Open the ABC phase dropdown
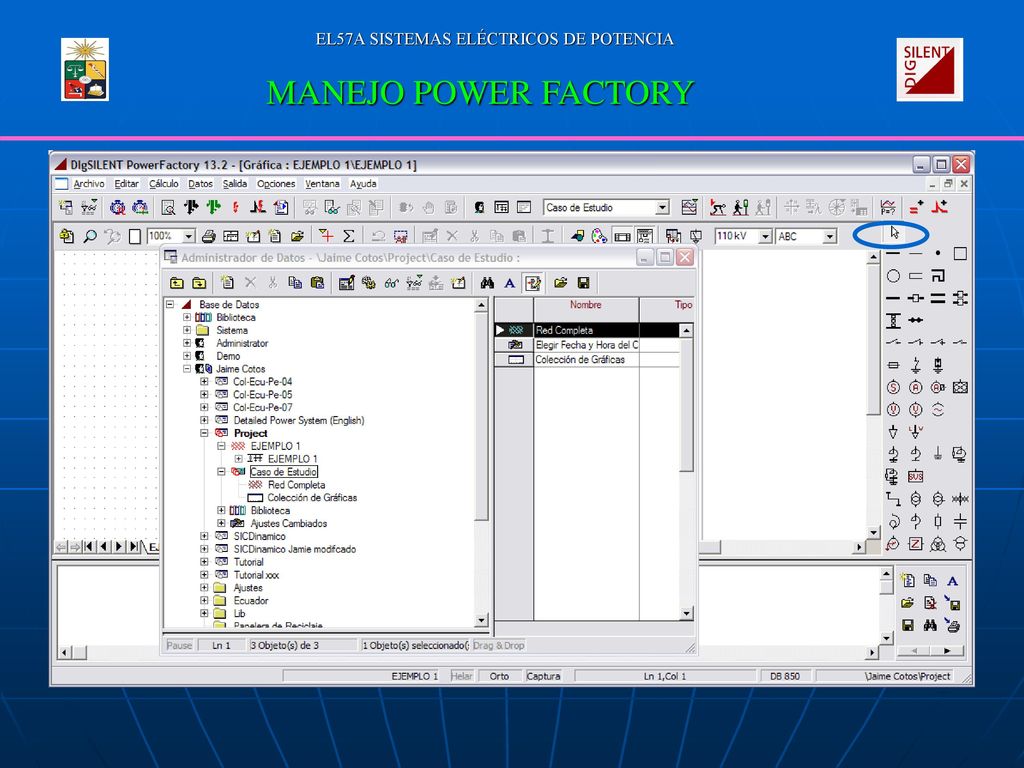This screenshot has width=1024, height=768. [829, 236]
